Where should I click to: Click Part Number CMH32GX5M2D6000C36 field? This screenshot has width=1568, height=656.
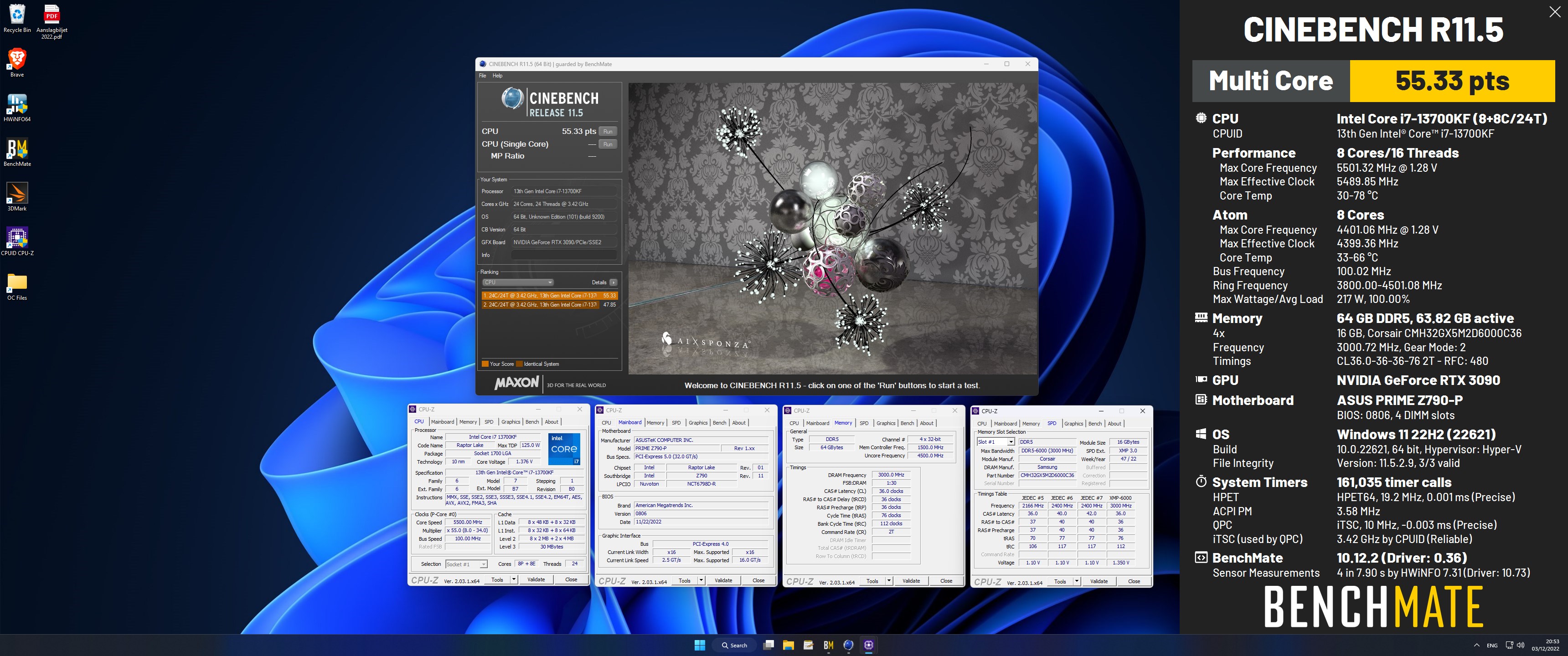click(1047, 475)
